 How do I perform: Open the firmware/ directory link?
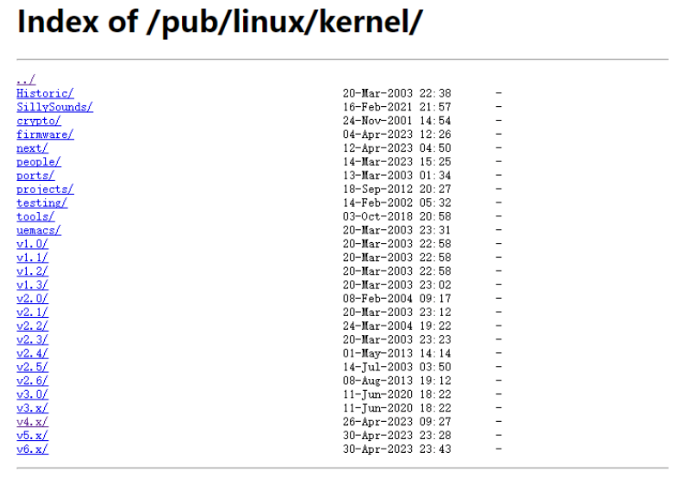click(44, 134)
